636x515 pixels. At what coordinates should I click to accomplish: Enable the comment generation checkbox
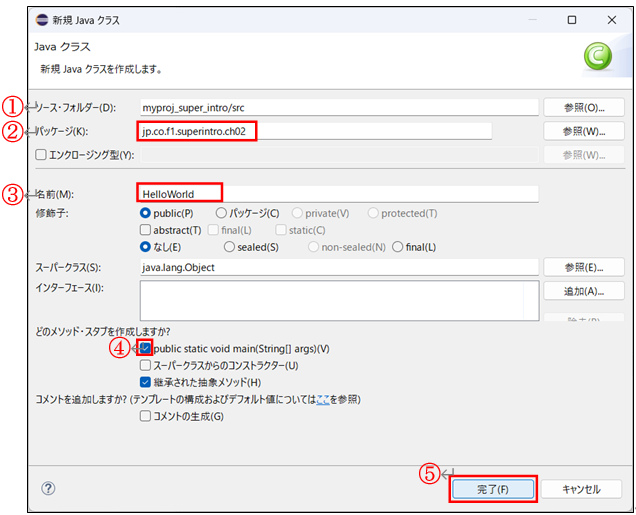(x=146, y=416)
